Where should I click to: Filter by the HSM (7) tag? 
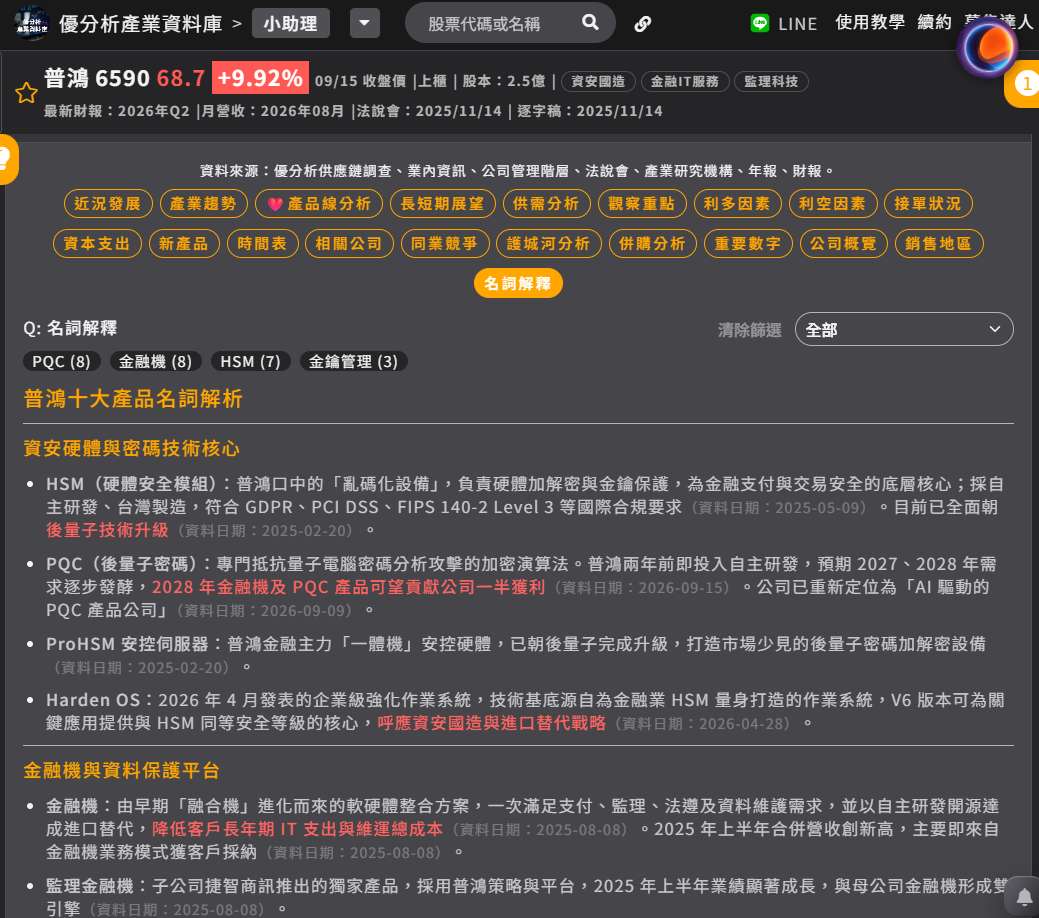(250, 361)
